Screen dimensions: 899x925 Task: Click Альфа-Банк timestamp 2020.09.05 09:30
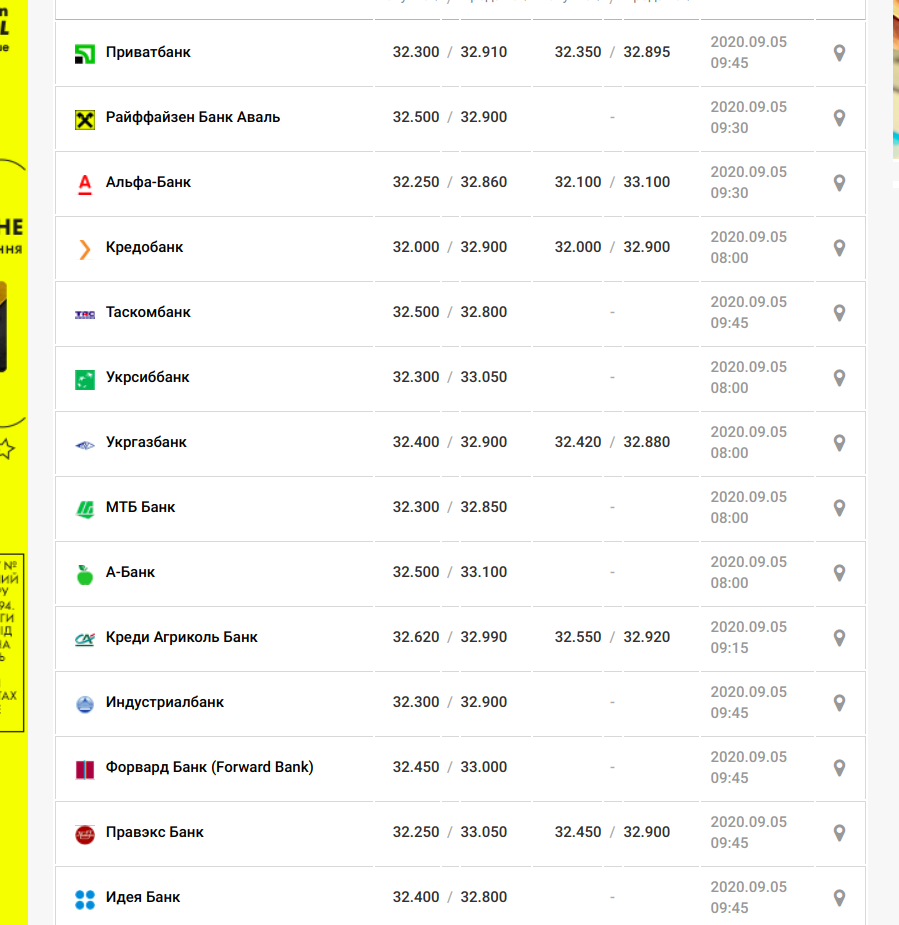(749, 182)
